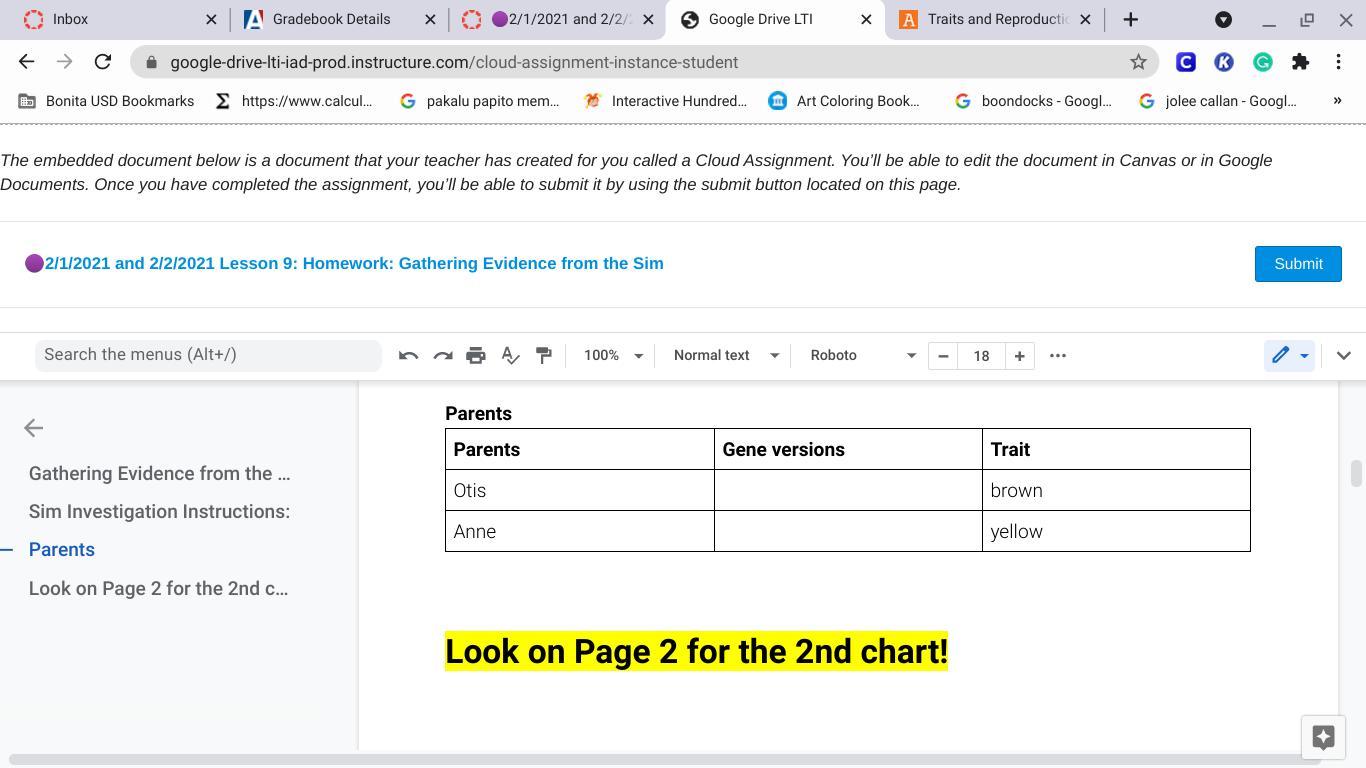Reload the current page
This screenshot has width=1366, height=768.
tap(102, 62)
